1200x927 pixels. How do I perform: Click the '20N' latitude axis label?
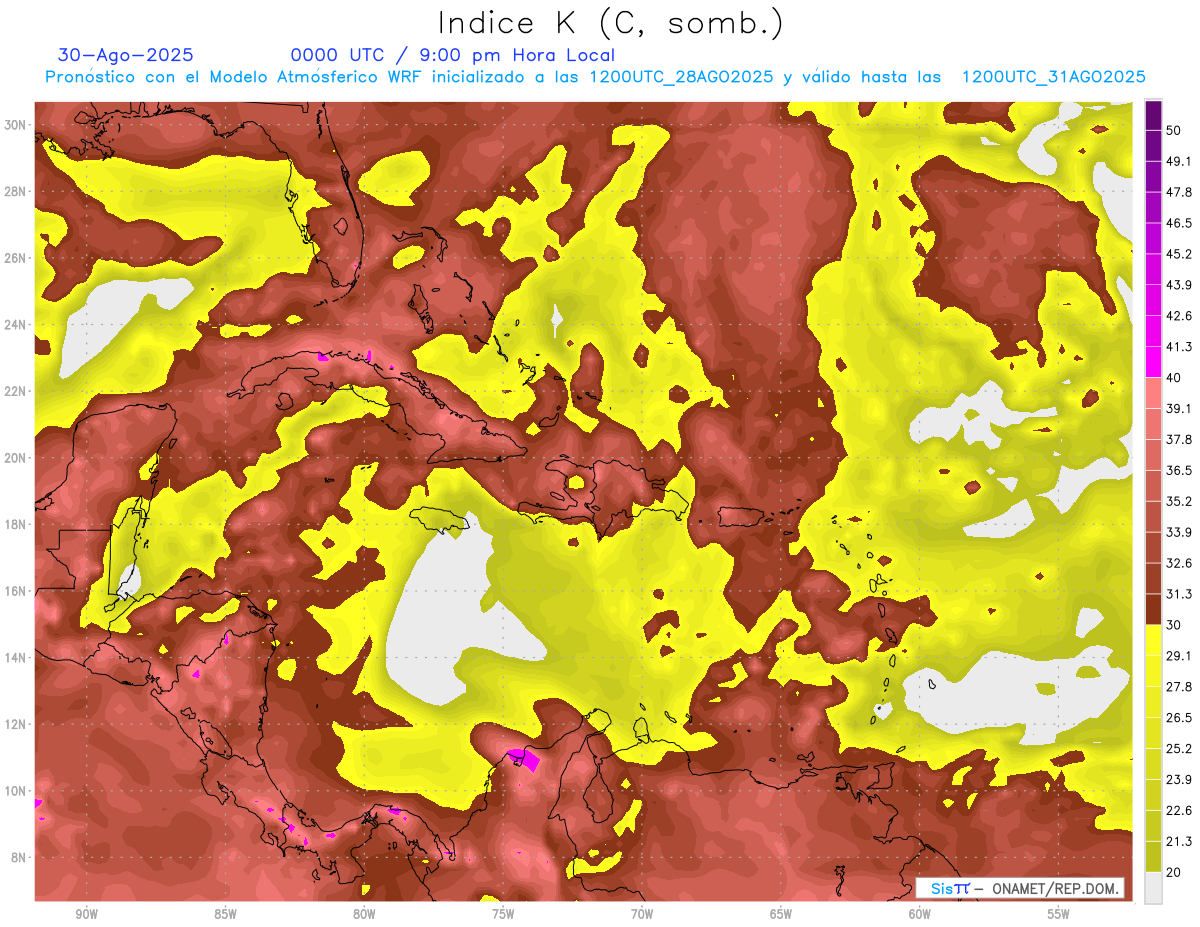[x=16, y=458]
